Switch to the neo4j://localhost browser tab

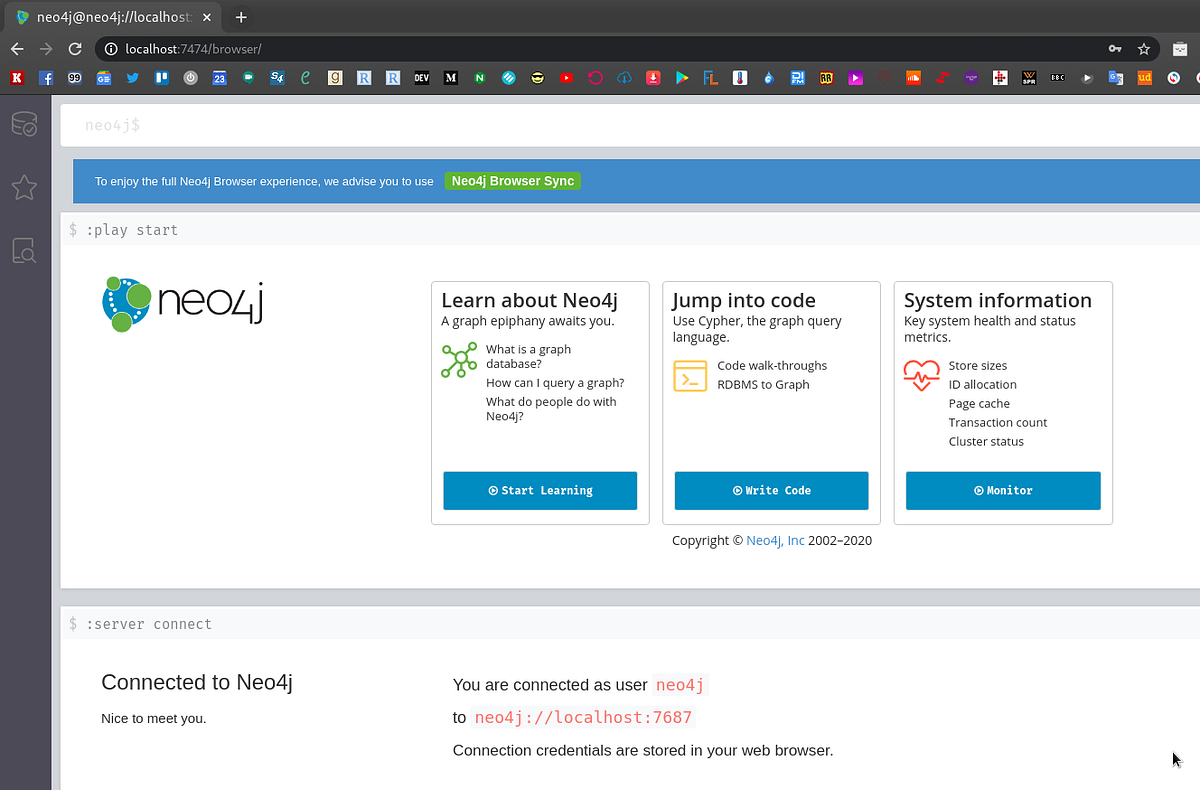click(110, 17)
